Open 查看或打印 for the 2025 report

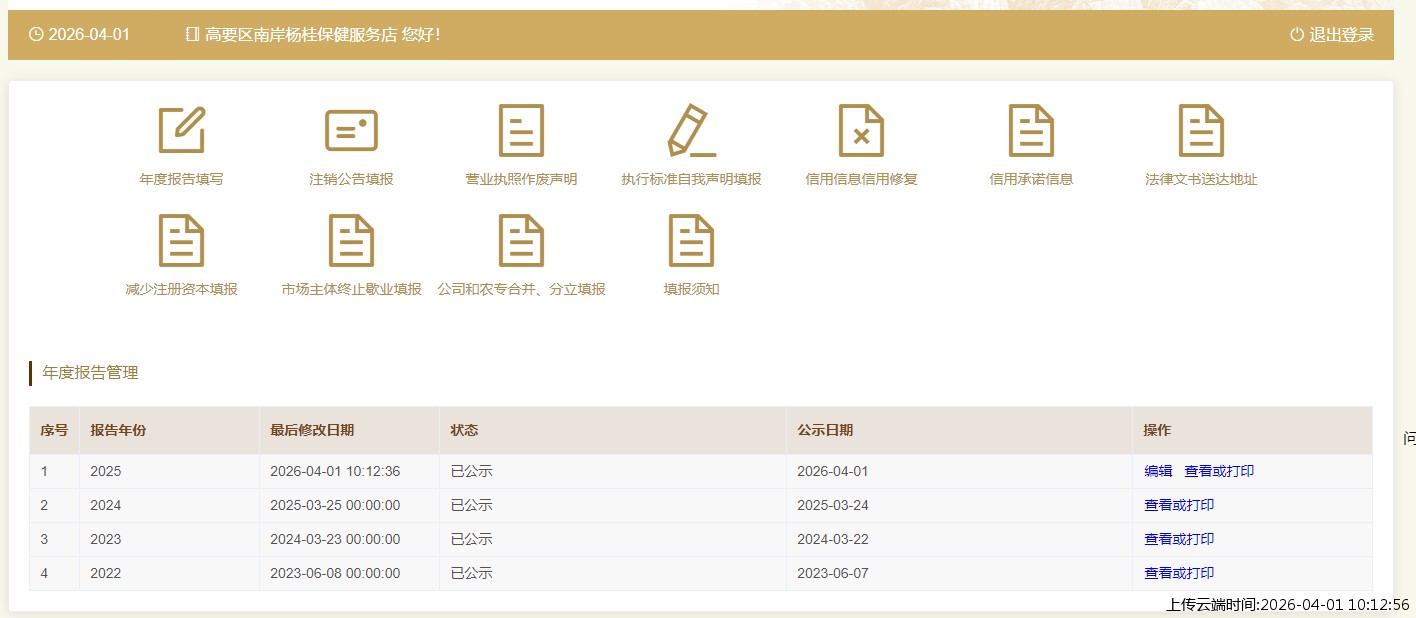[1219, 471]
